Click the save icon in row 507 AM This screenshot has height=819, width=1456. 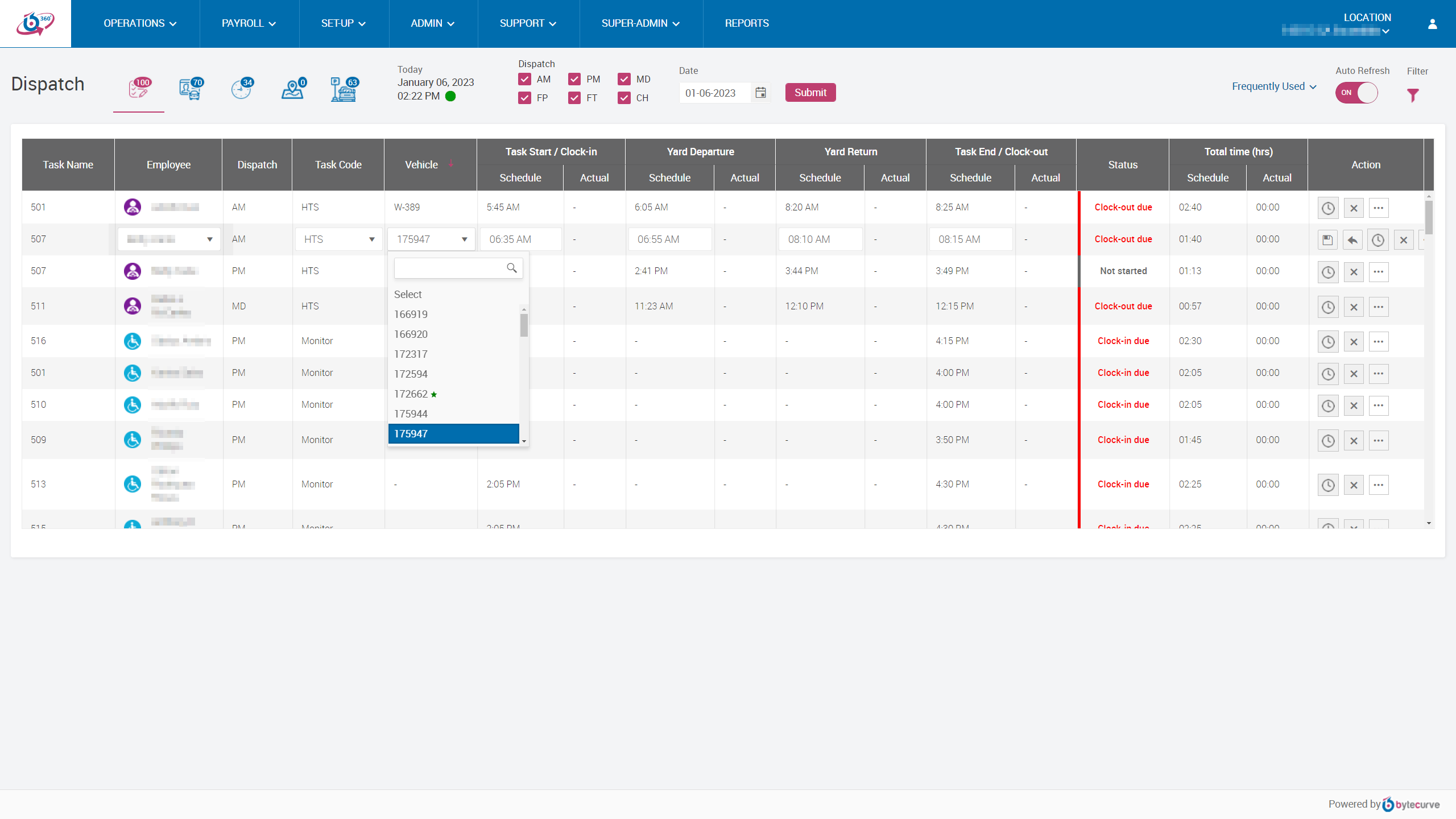(1327, 240)
